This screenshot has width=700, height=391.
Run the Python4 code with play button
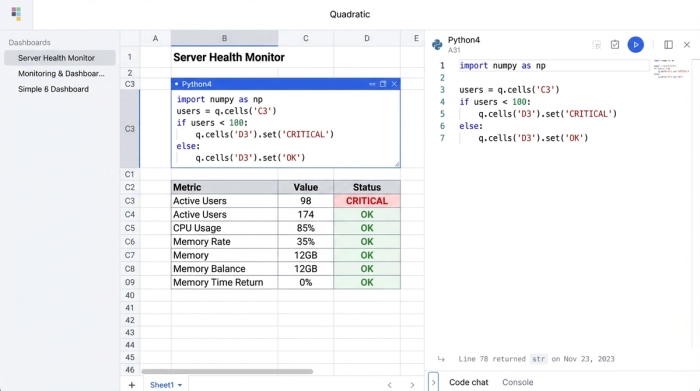point(635,45)
